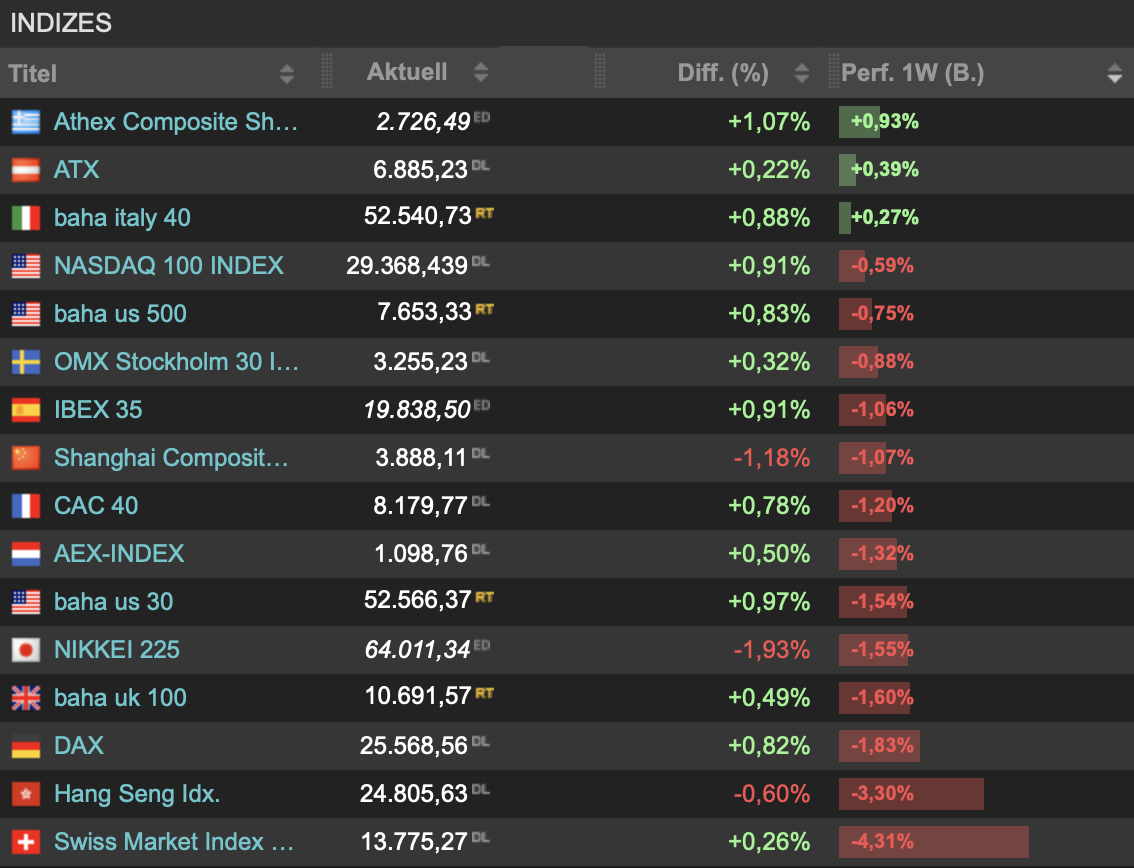Open the baha uk 100 link
The width and height of the screenshot is (1134, 868).
(120, 698)
